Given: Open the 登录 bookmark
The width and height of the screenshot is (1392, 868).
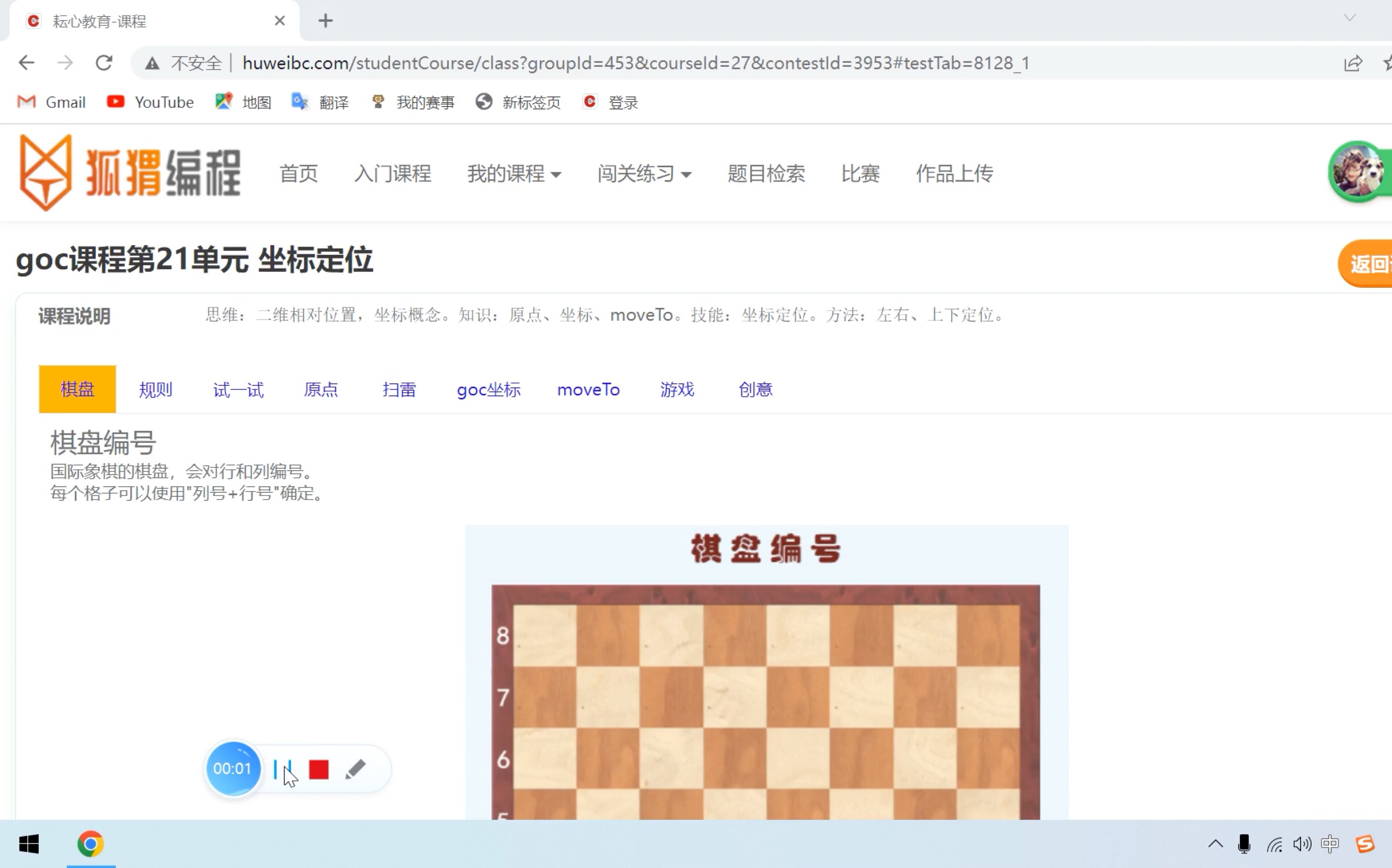Looking at the screenshot, I should point(611,102).
